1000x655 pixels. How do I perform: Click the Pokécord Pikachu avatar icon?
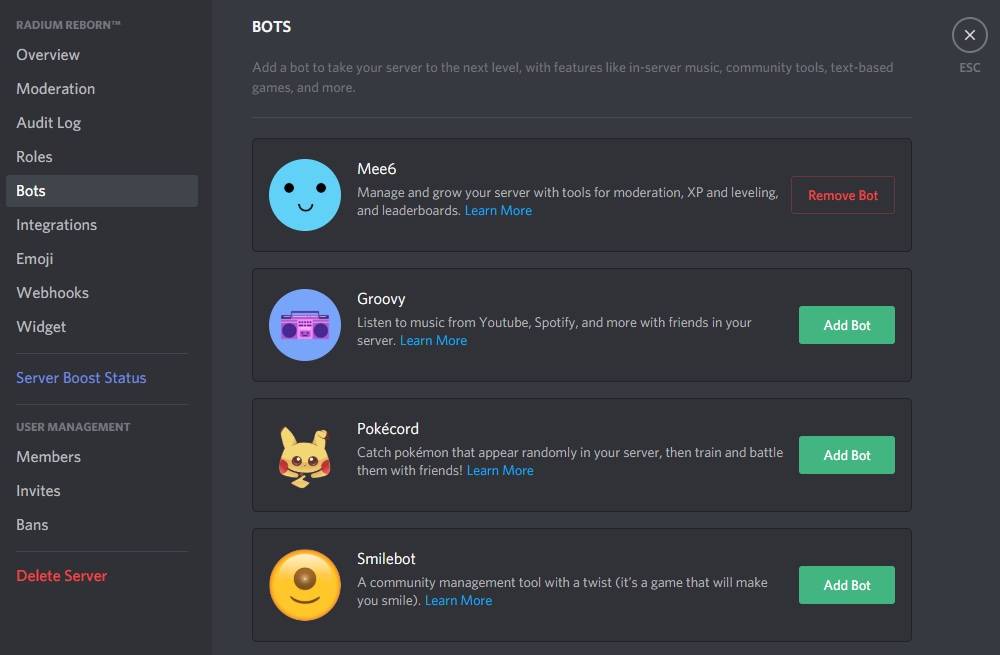tap(305, 455)
